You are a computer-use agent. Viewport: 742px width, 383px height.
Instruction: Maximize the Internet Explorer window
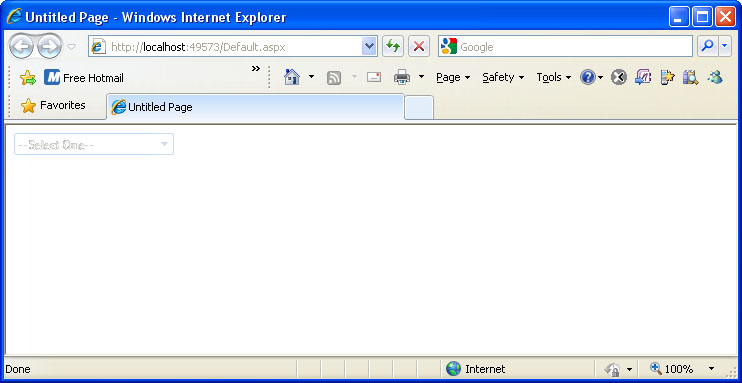702,17
